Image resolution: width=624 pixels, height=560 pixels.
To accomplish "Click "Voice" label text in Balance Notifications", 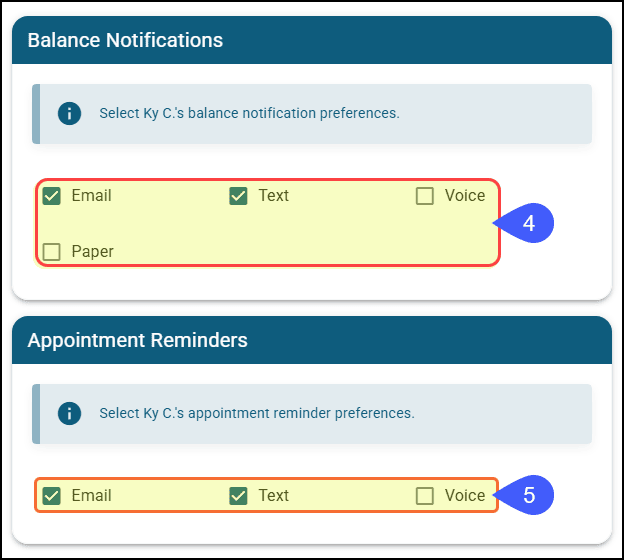I will click(465, 196).
